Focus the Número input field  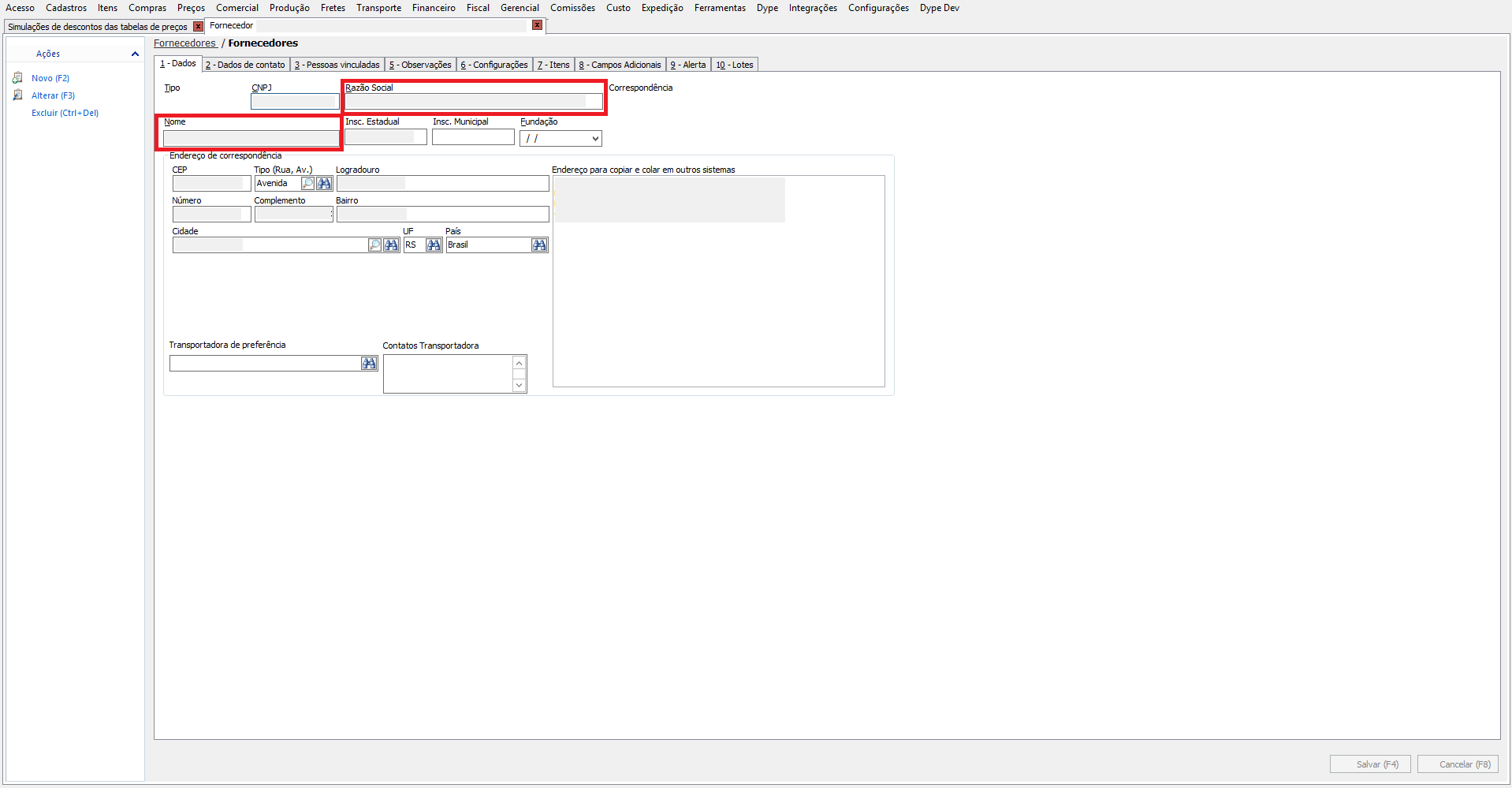pos(211,214)
